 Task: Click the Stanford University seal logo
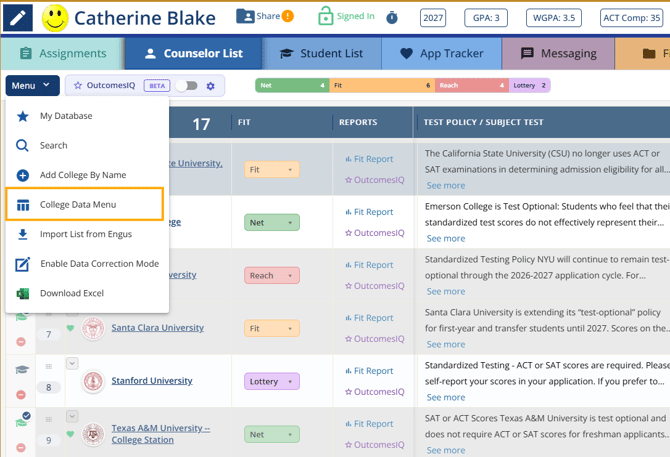(x=93, y=381)
